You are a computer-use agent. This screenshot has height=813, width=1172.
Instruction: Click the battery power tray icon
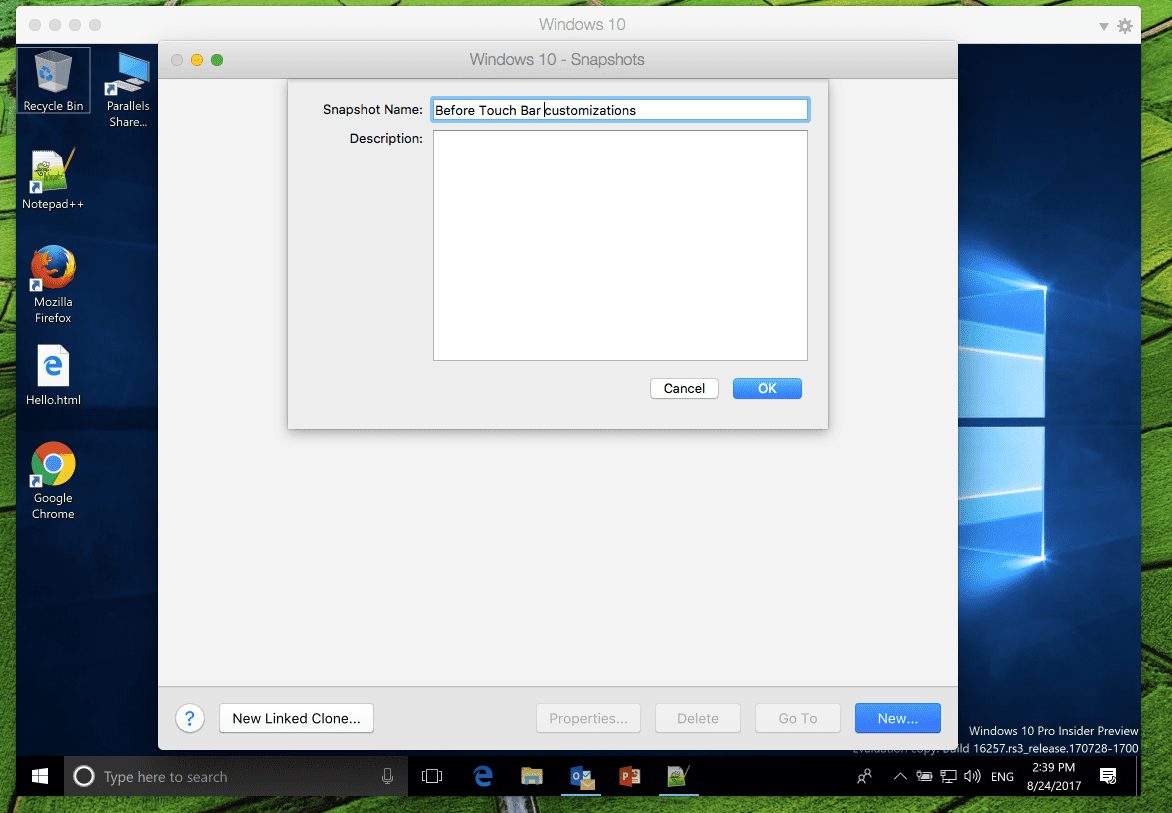(x=925, y=776)
